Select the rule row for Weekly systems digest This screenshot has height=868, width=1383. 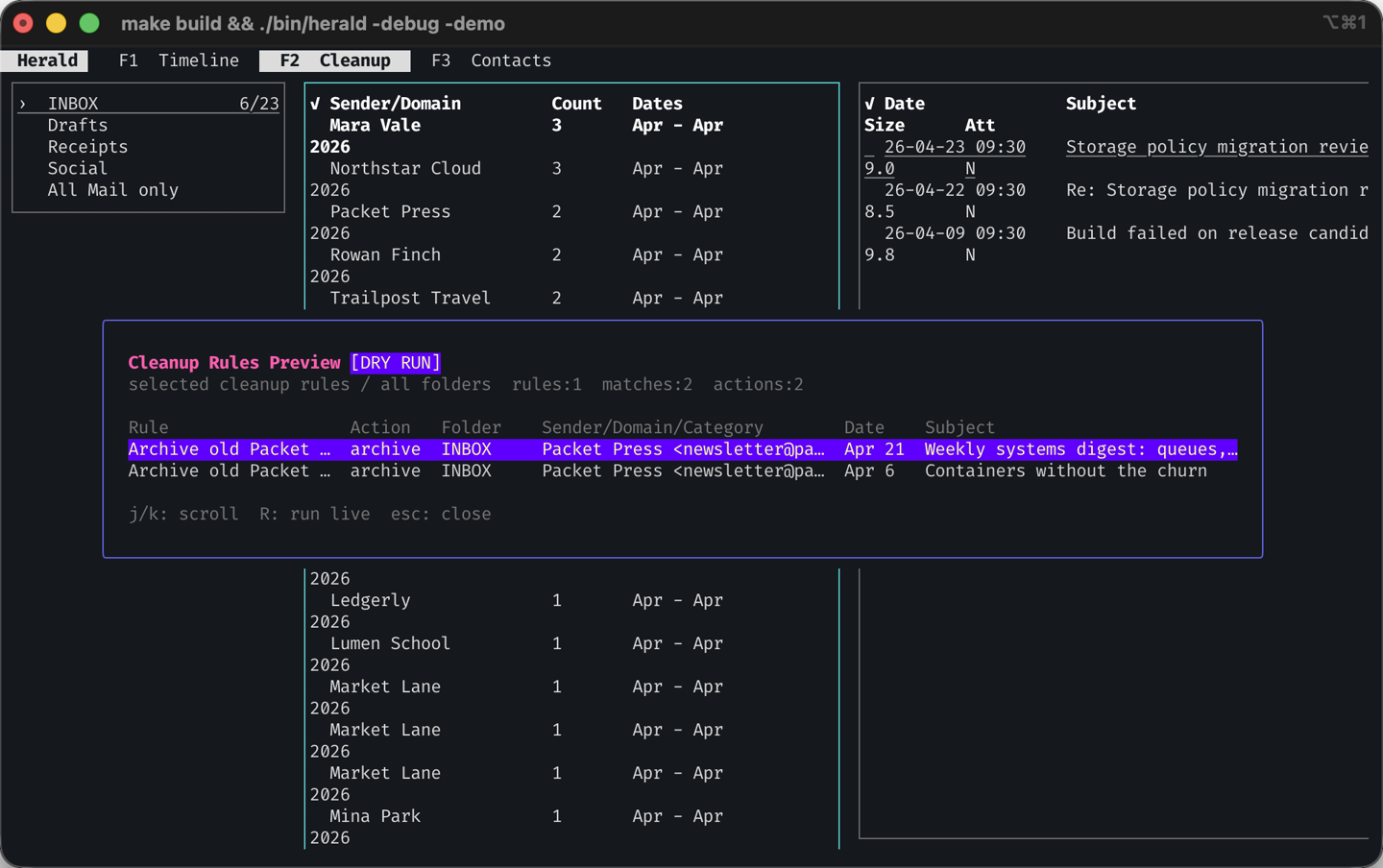click(x=683, y=449)
